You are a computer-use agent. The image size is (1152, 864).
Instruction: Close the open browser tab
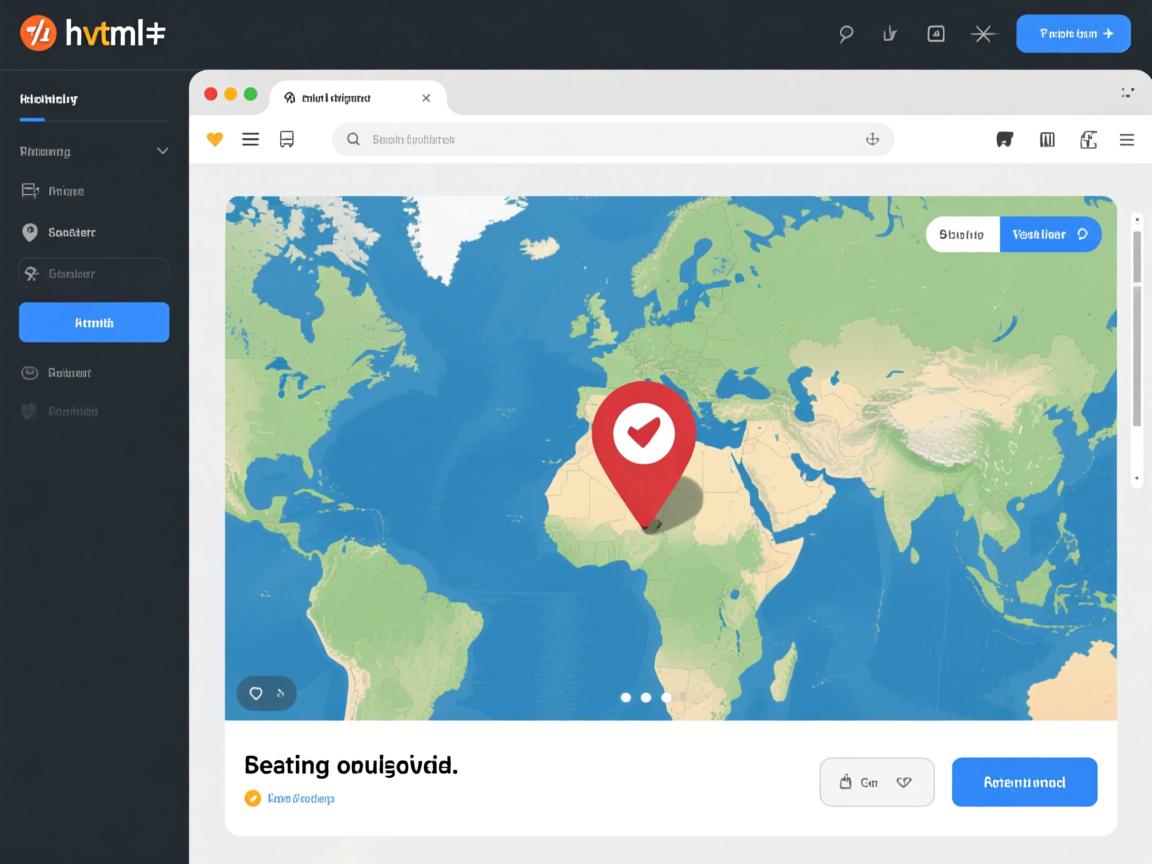426,98
